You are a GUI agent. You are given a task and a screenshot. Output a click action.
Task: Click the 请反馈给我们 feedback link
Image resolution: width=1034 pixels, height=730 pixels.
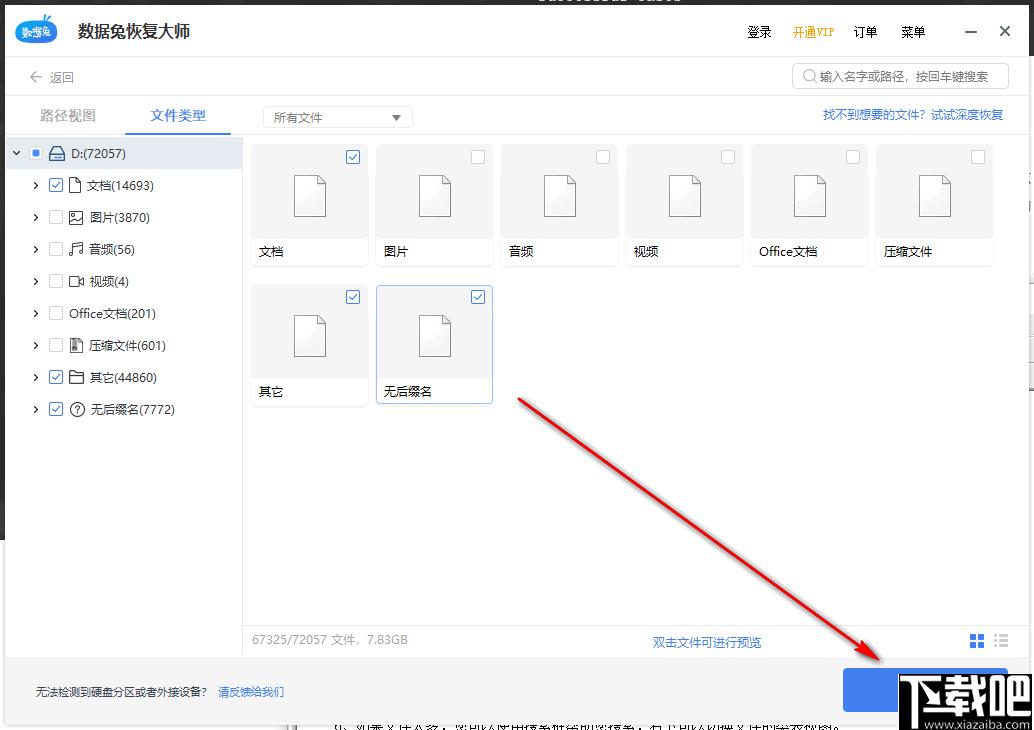pyautogui.click(x=251, y=692)
